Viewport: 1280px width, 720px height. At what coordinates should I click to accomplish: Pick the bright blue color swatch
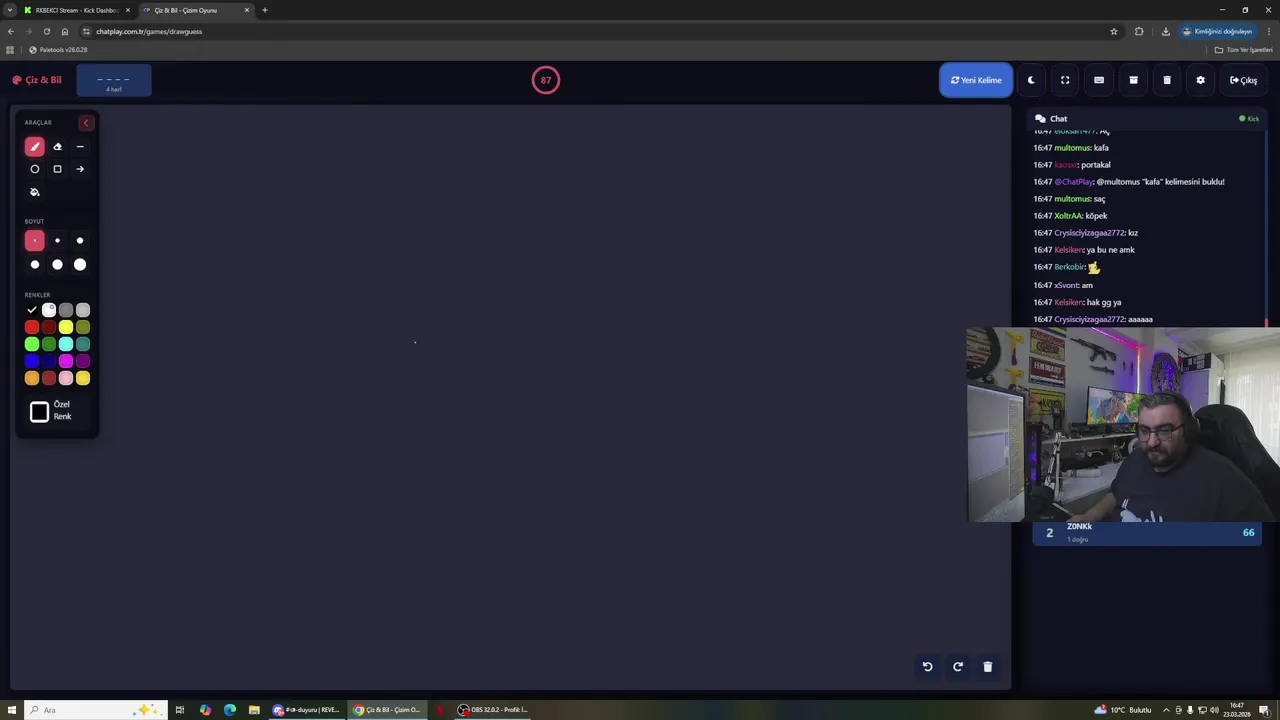pos(32,361)
